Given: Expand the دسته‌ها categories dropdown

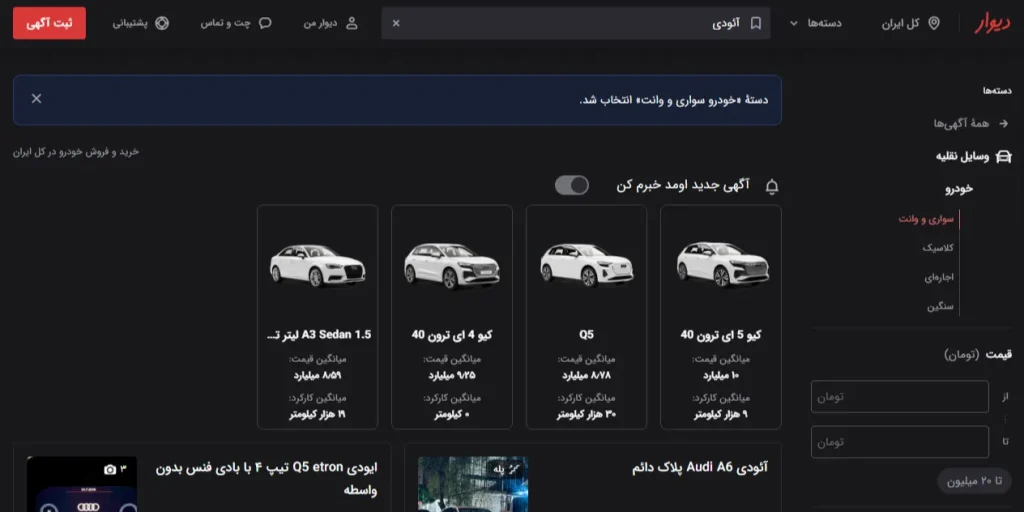Looking at the screenshot, I should coord(816,23).
